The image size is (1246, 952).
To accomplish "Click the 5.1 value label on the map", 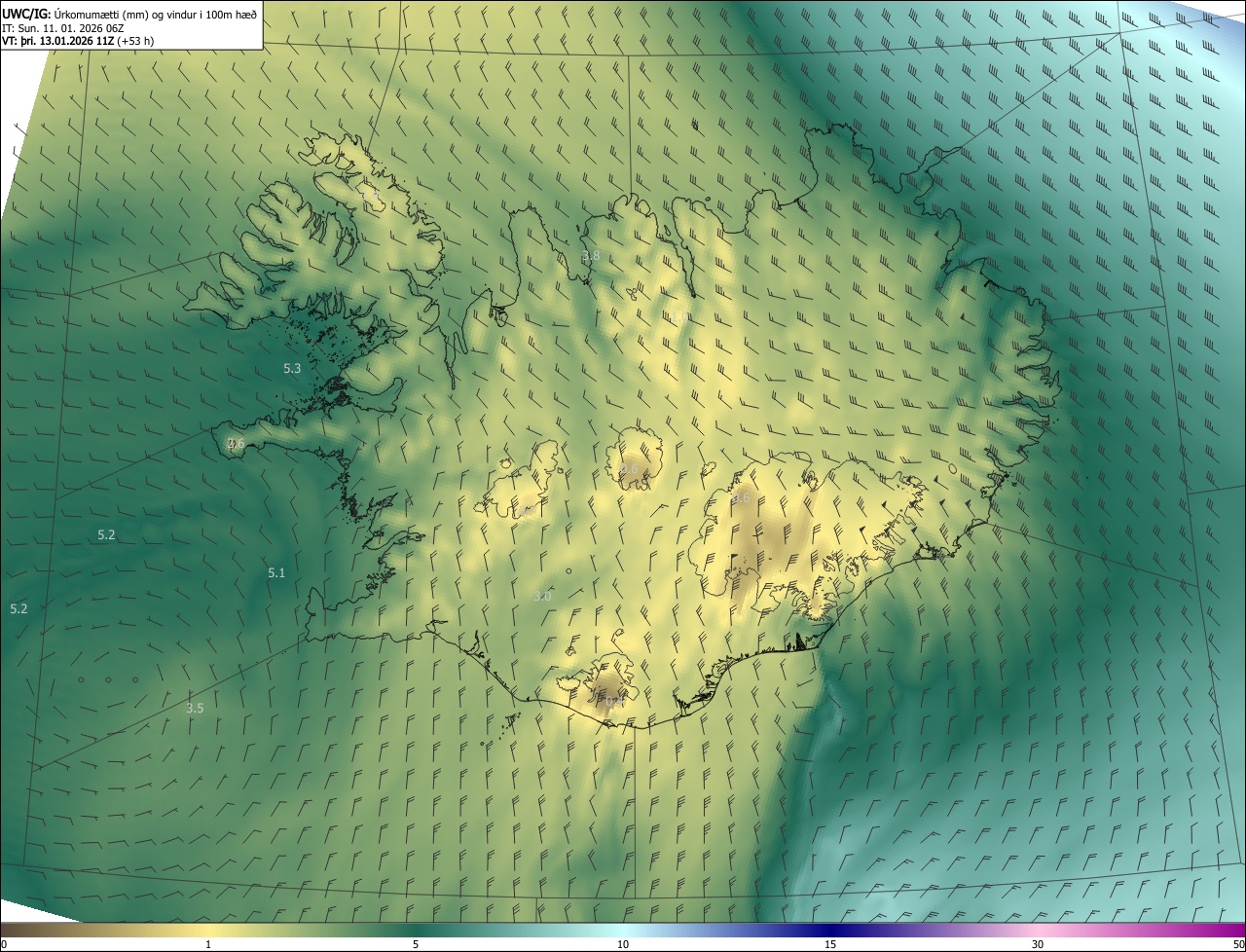I will point(276,573).
